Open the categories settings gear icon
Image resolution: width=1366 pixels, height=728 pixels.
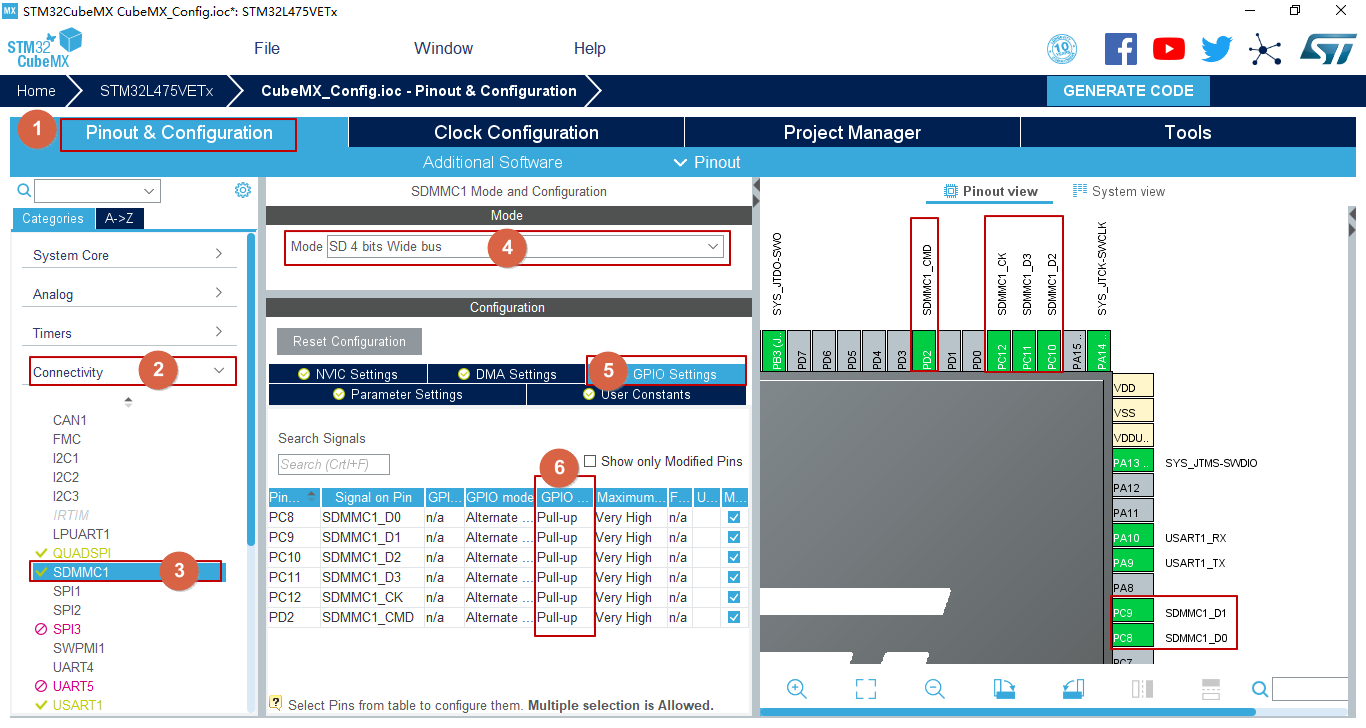tap(243, 190)
